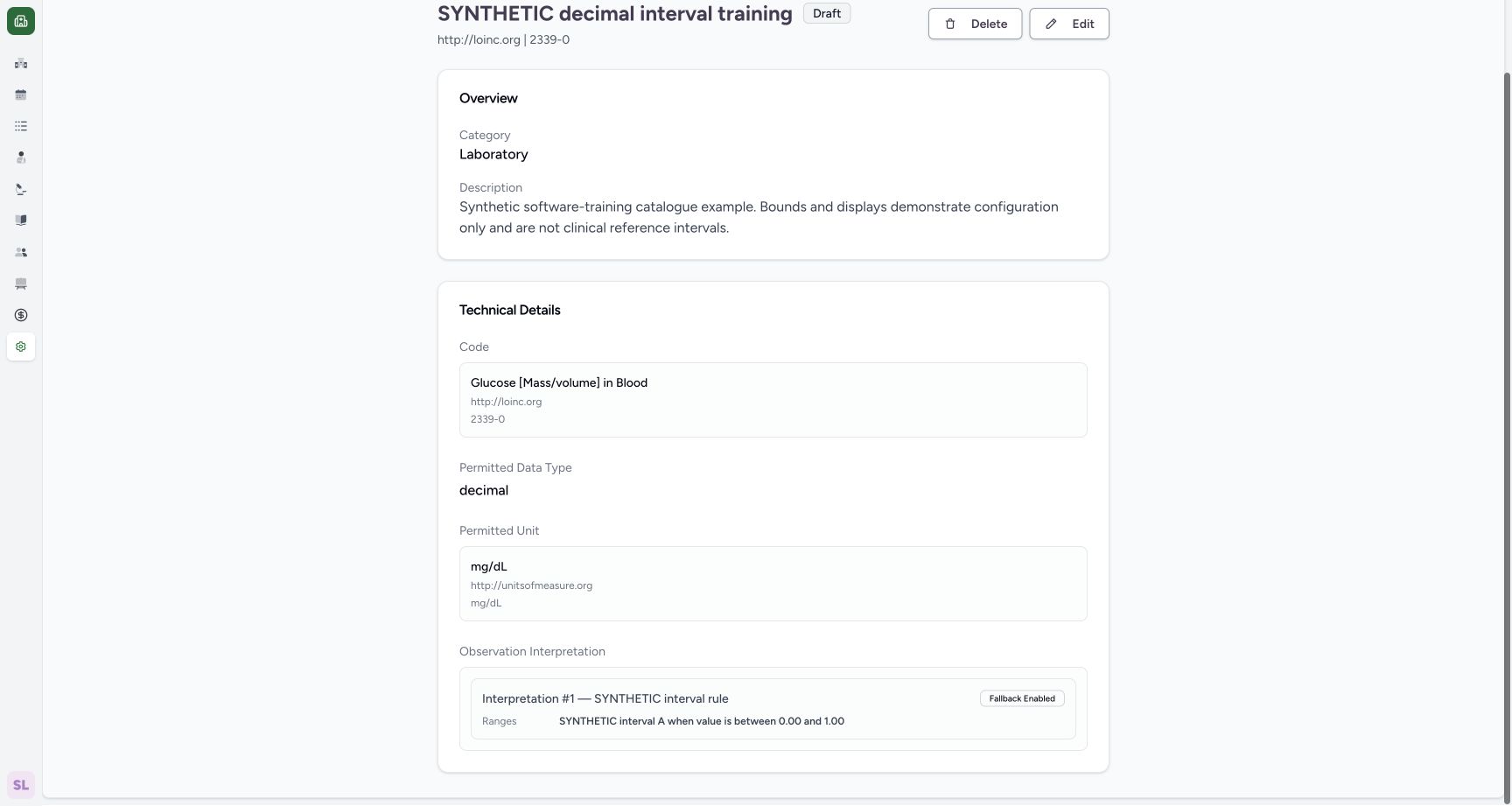Click the Edit button label
Image resolution: width=1512 pixels, height=806 pixels.
tap(1083, 24)
